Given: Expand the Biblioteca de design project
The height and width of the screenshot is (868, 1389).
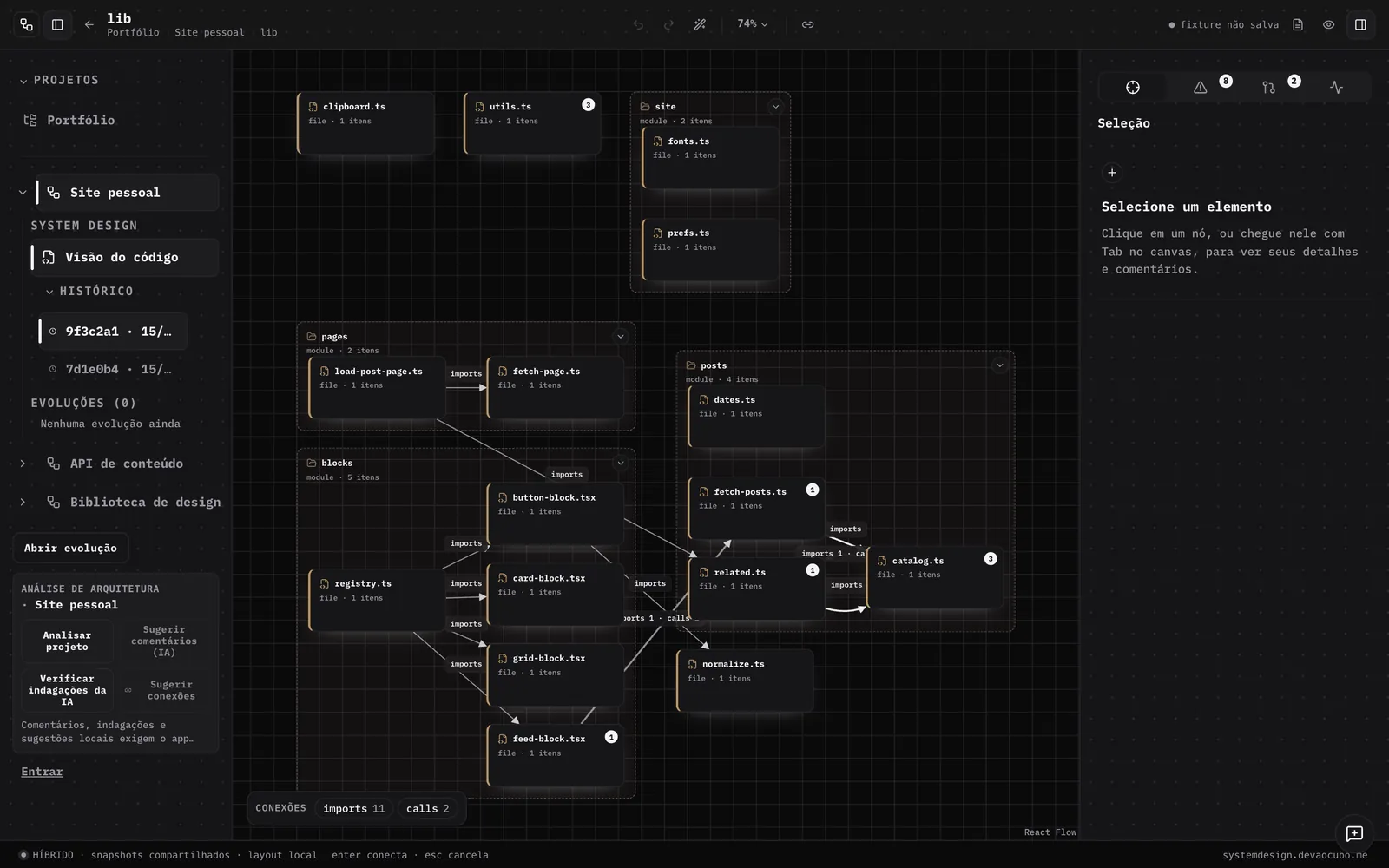Looking at the screenshot, I should (x=23, y=502).
